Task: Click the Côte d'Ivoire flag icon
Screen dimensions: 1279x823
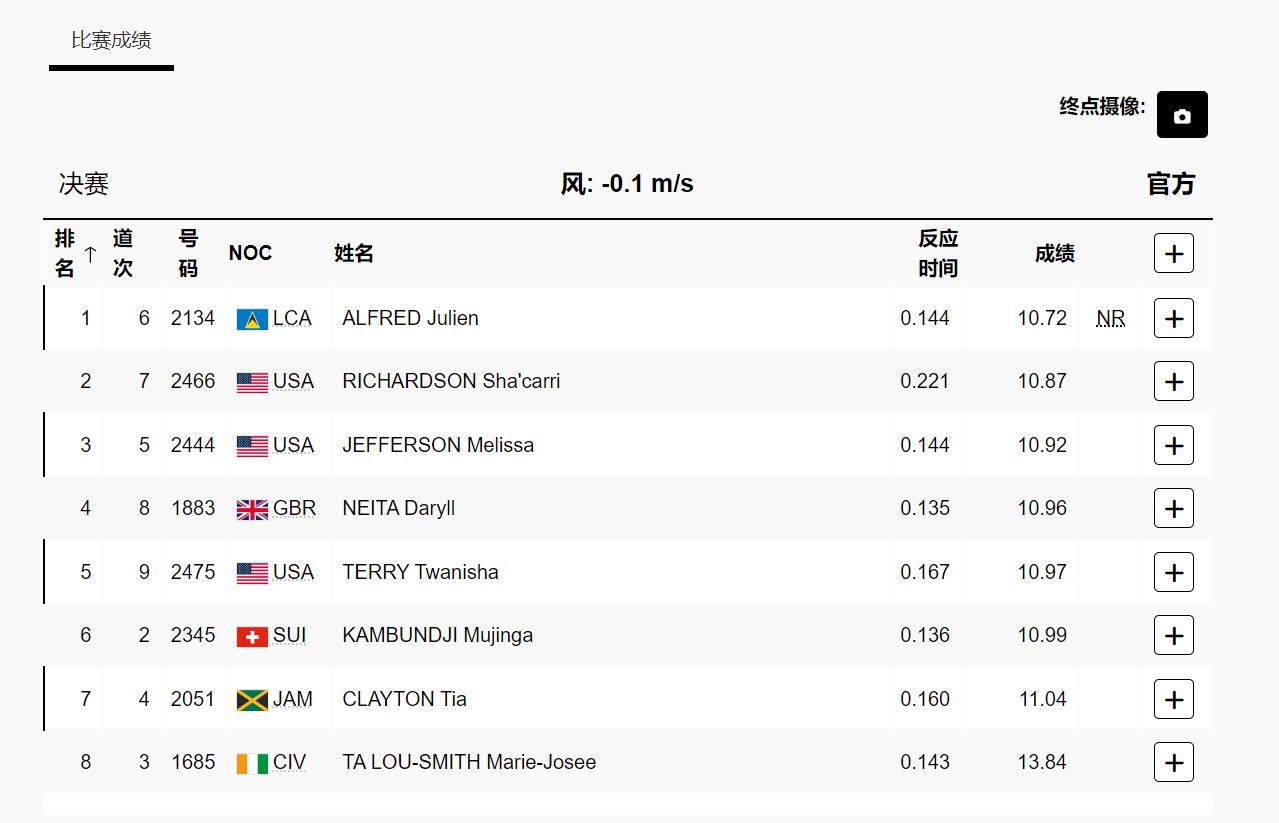Action: click(252, 763)
